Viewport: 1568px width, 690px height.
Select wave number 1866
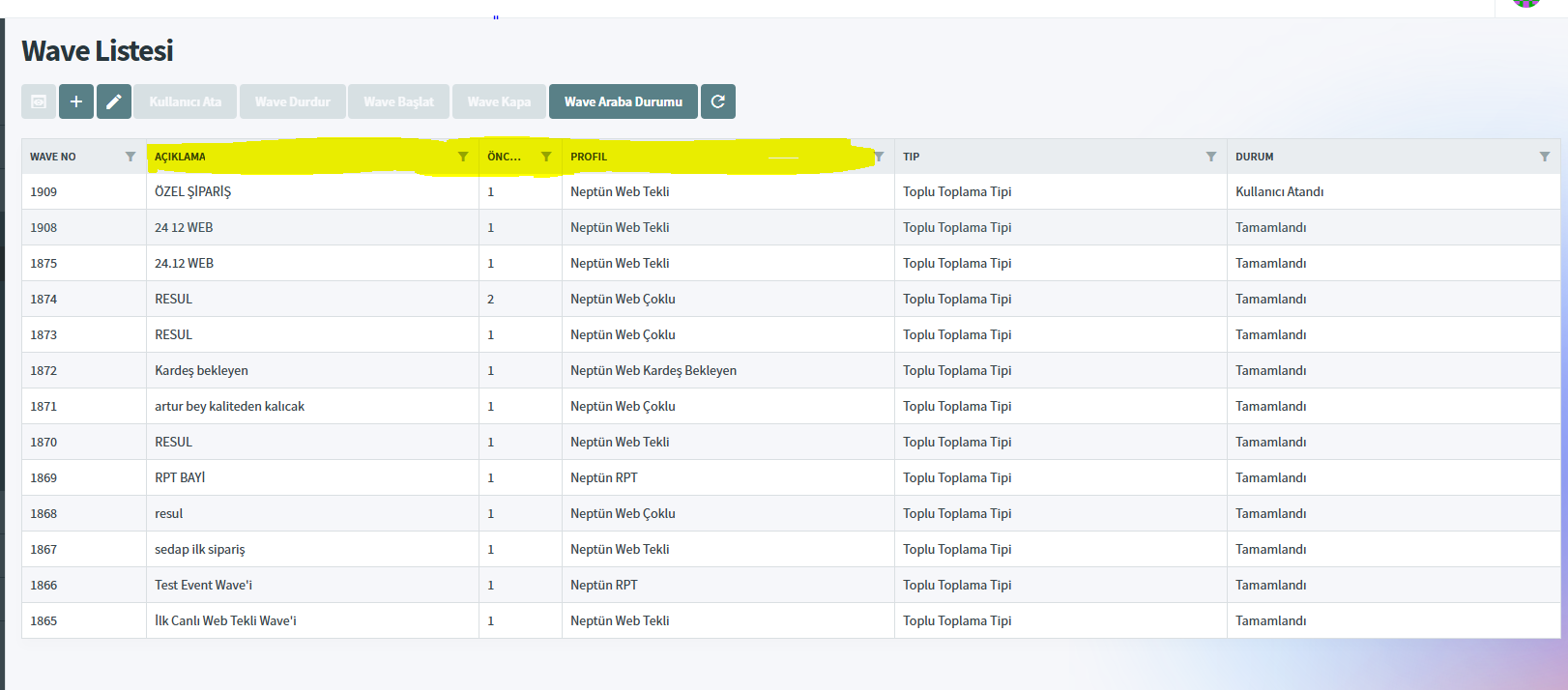[44, 585]
